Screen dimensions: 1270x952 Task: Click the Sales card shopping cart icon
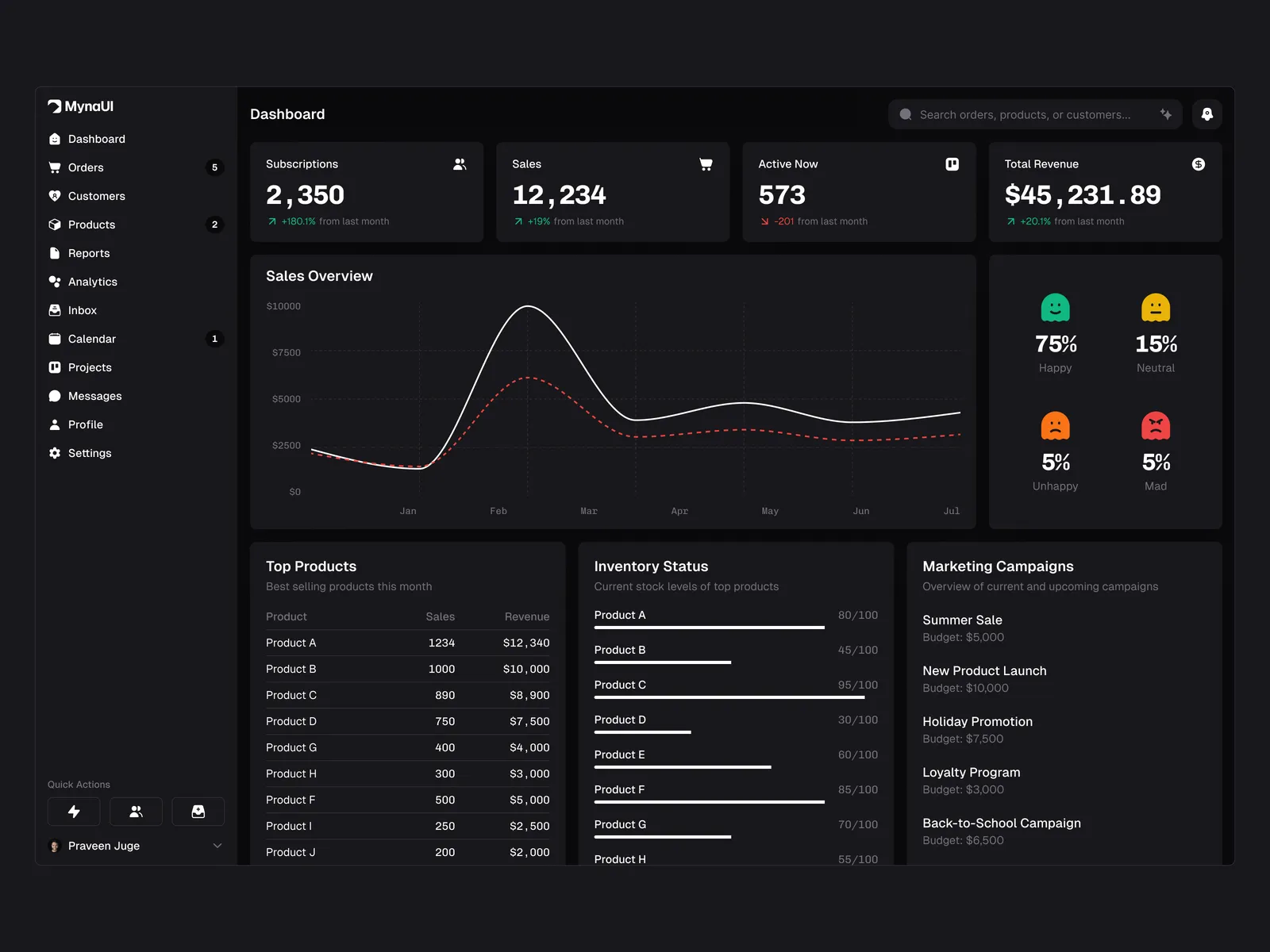coord(706,164)
